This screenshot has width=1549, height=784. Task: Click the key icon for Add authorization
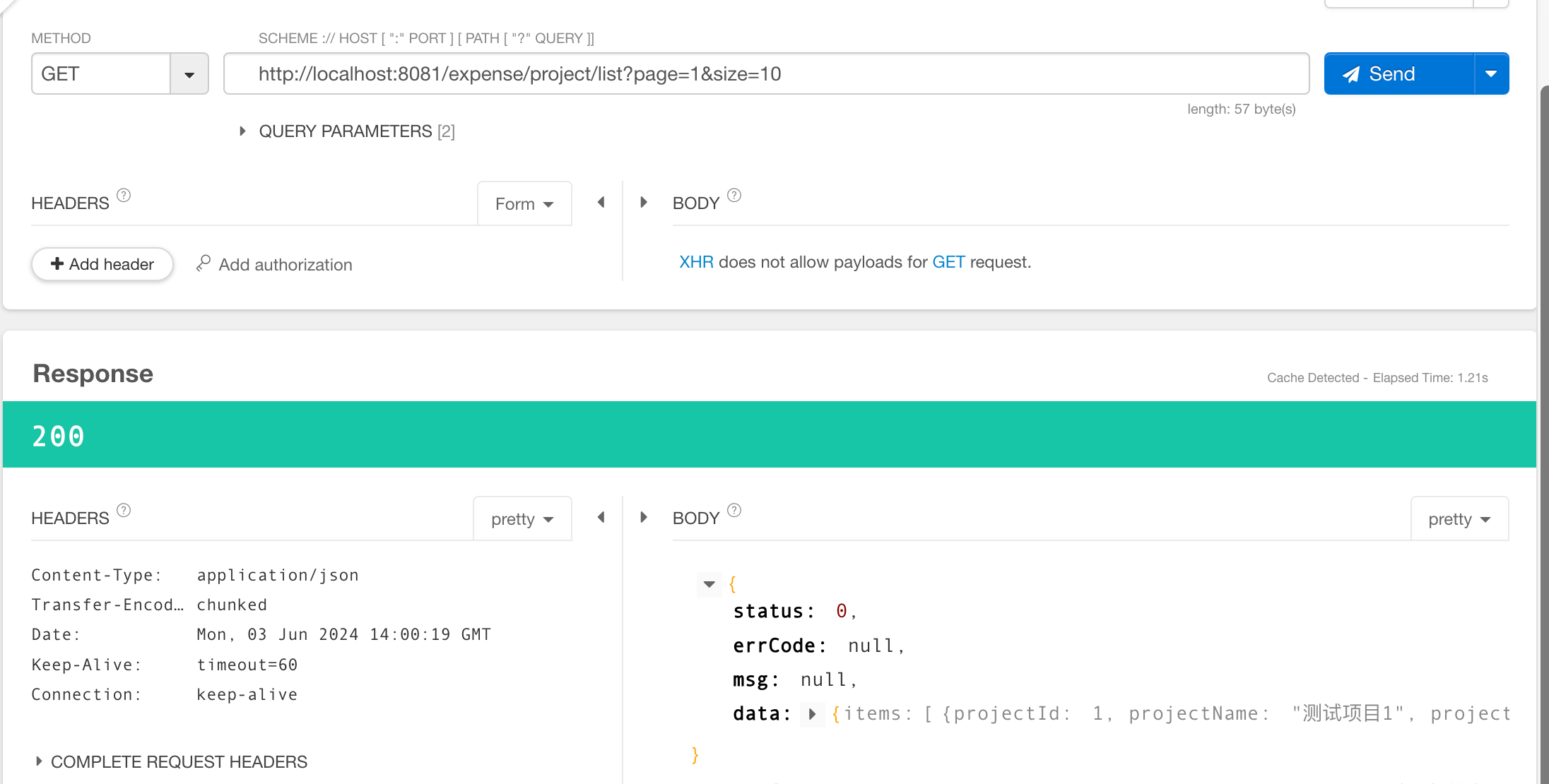pyautogui.click(x=204, y=263)
